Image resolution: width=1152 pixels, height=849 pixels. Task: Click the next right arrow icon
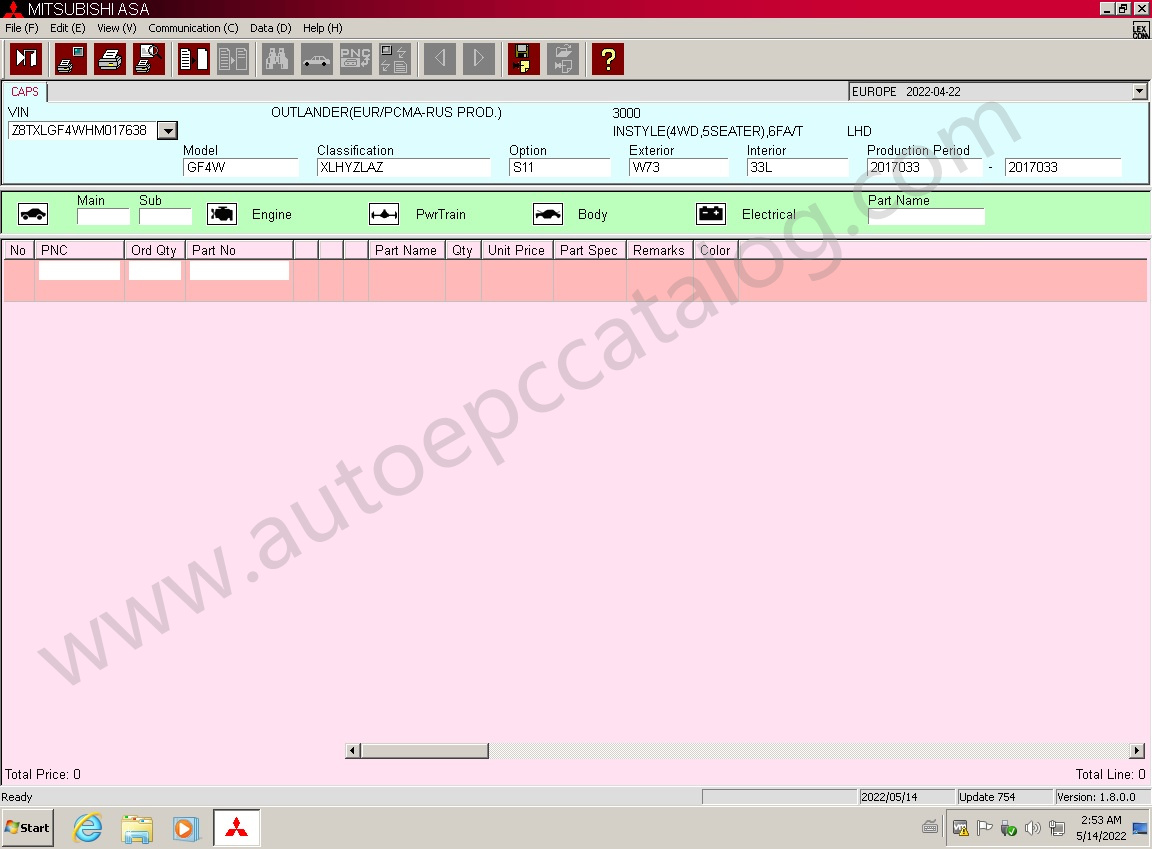[x=479, y=59]
